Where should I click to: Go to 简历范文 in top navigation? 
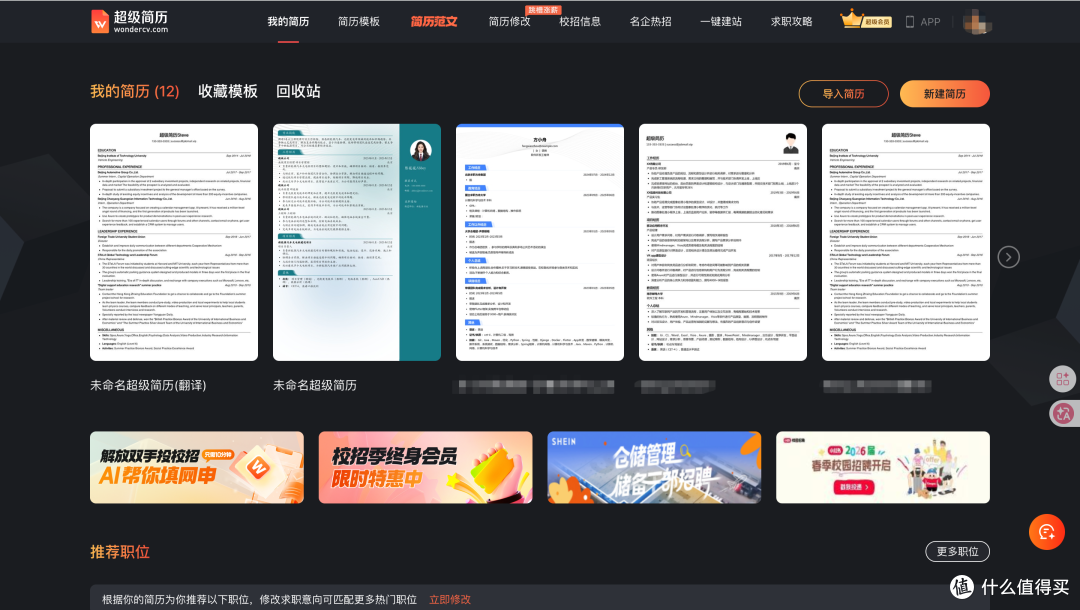coord(434,21)
